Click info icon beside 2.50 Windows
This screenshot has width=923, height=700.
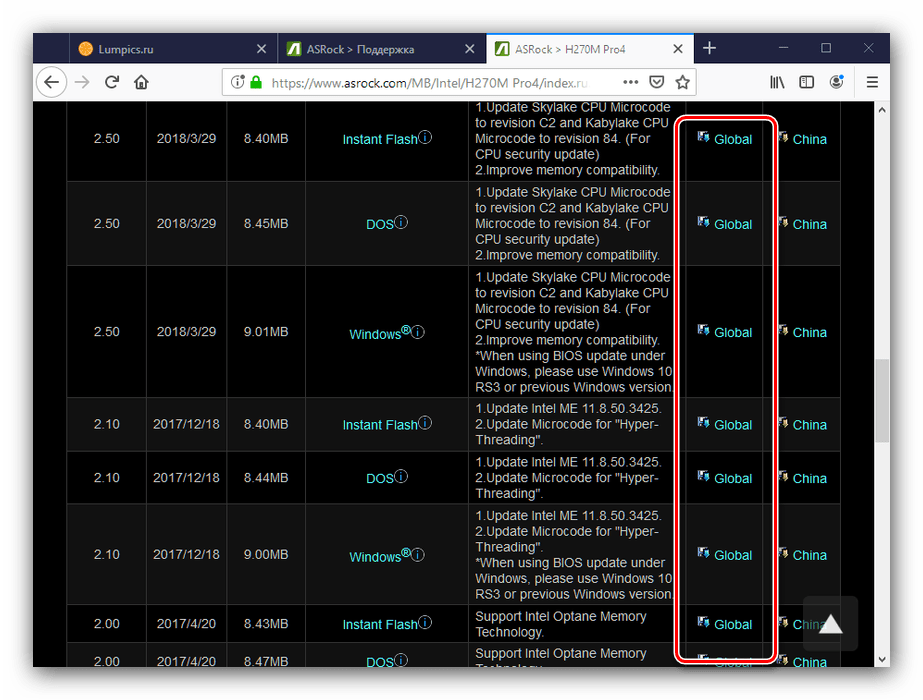[417, 332]
